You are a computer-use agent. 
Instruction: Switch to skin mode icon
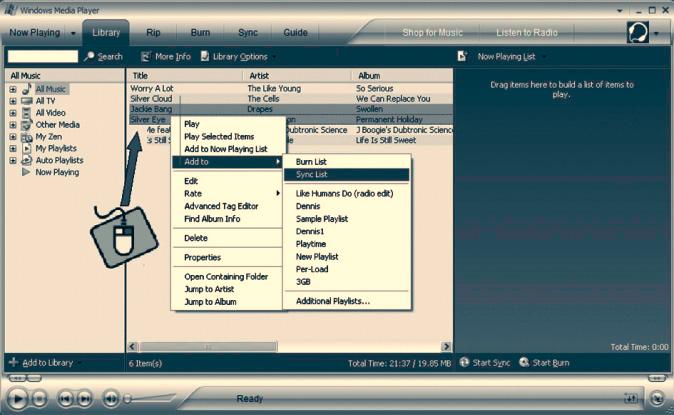coord(657,399)
